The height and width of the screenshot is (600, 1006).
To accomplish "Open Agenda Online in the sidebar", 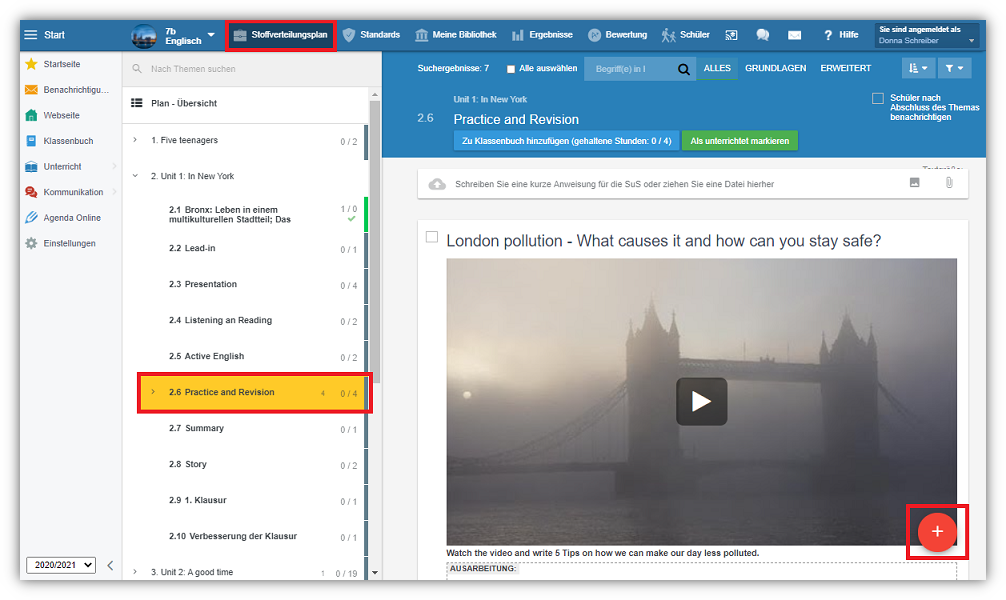I will point(63,218).
